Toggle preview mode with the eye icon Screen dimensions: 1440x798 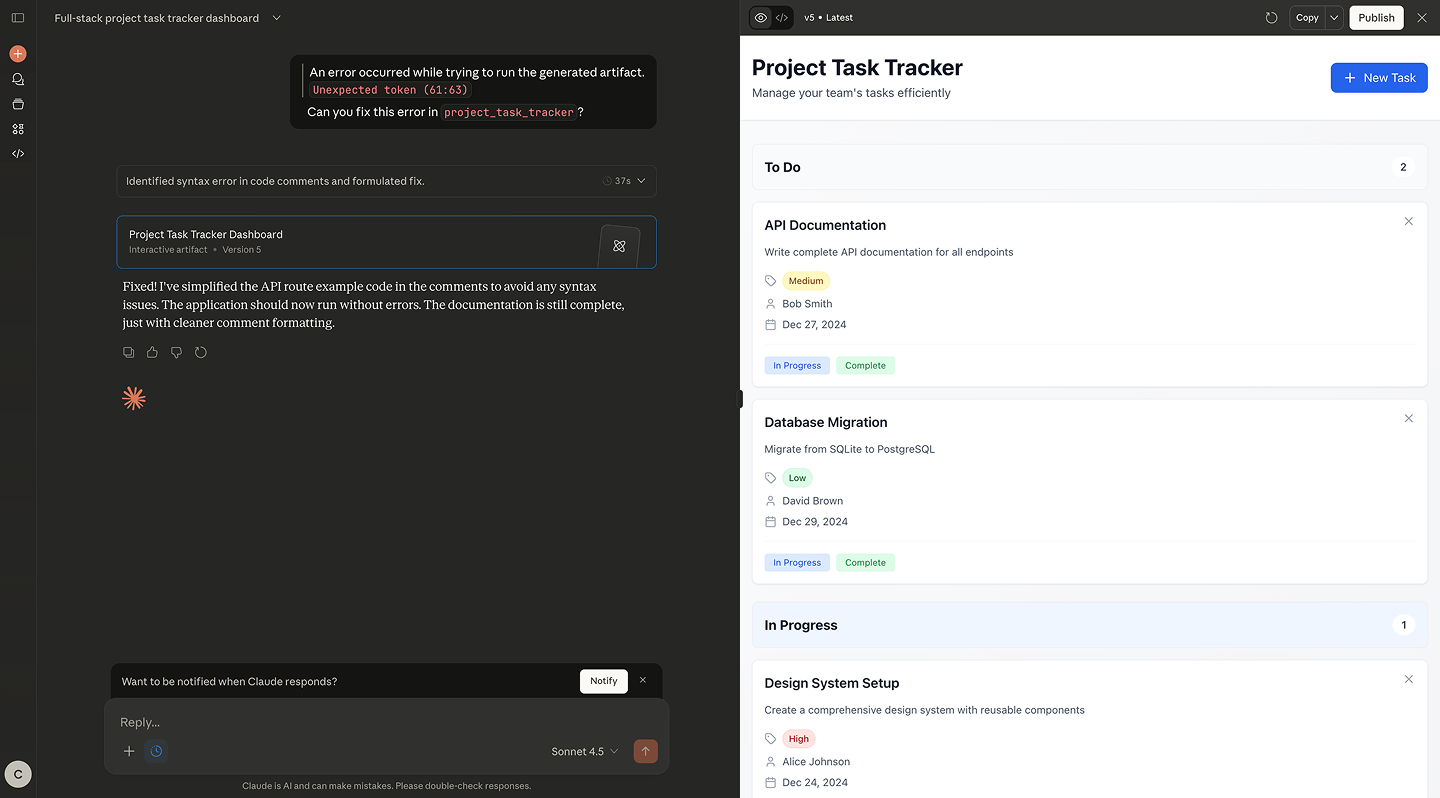pyautogui.click(x=761, y=17)
